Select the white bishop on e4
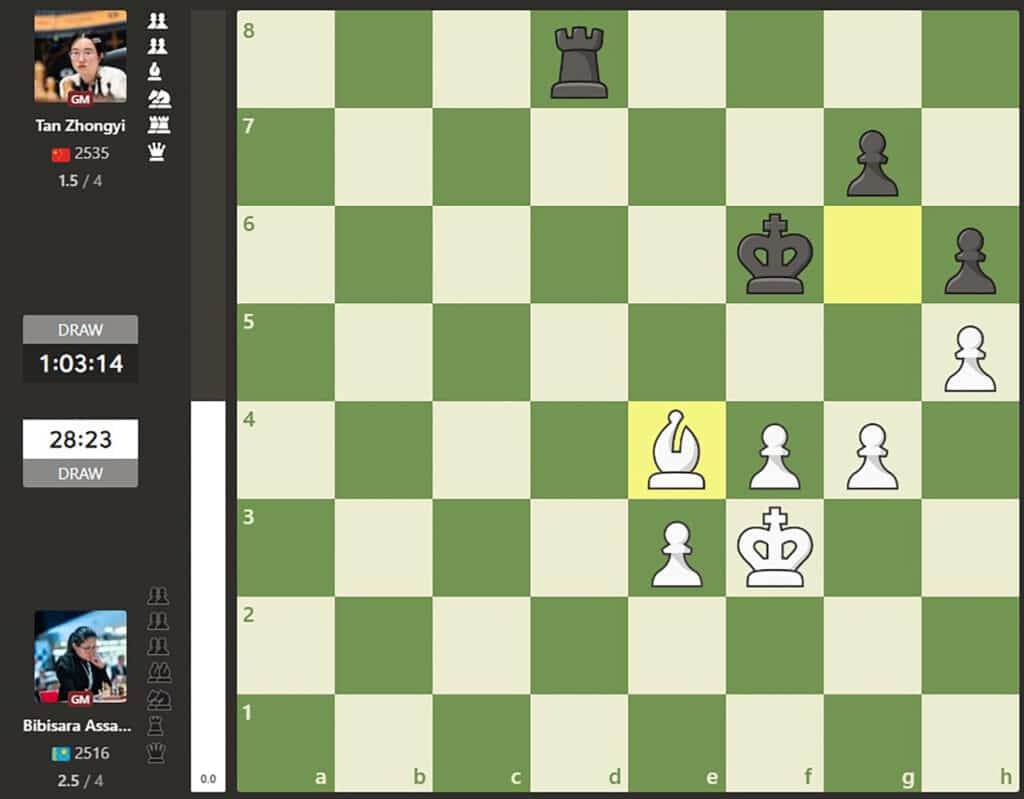1024x799 pixels. (677, 451)
